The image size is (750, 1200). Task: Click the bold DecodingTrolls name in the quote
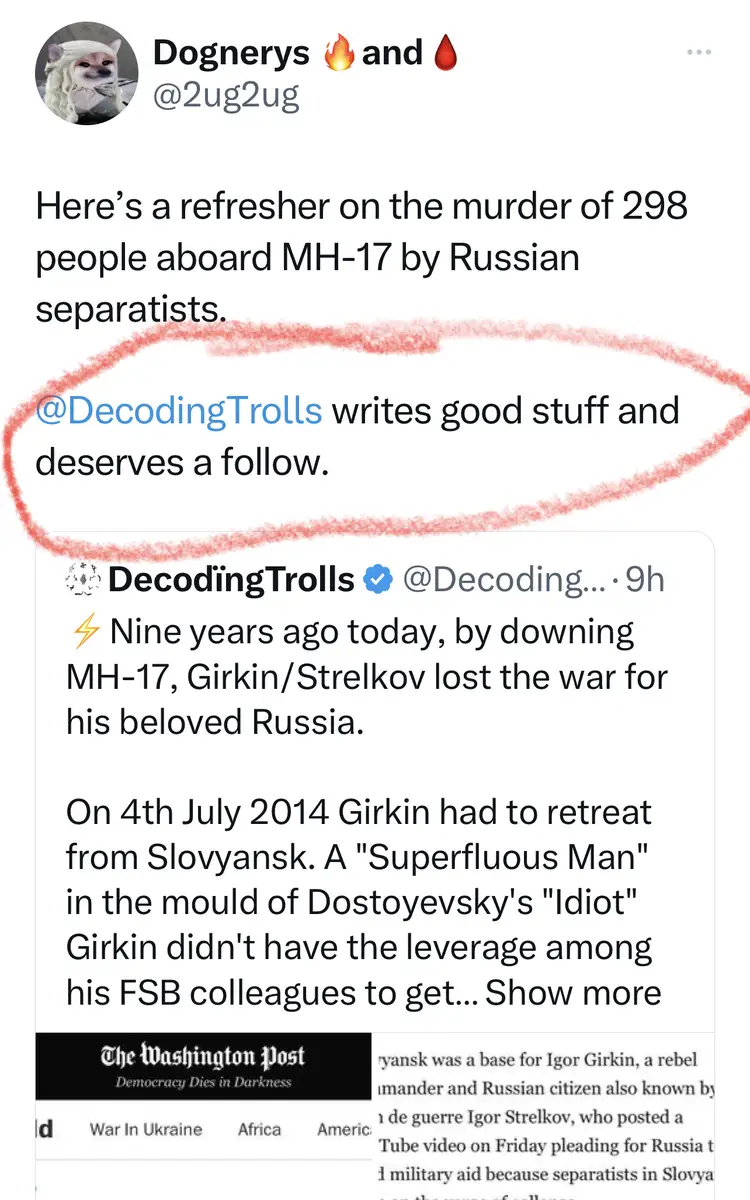click(230, 580)
